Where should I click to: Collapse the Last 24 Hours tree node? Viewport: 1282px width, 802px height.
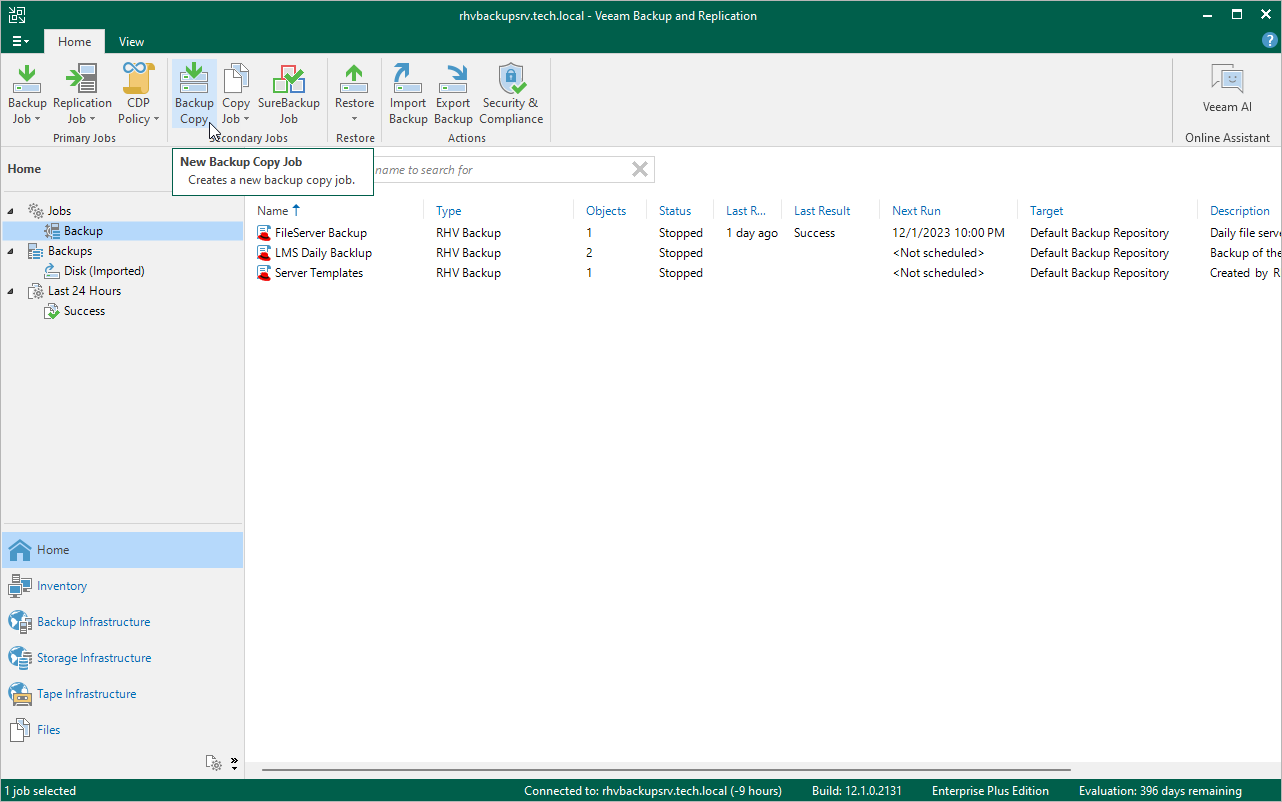[12, 291]
